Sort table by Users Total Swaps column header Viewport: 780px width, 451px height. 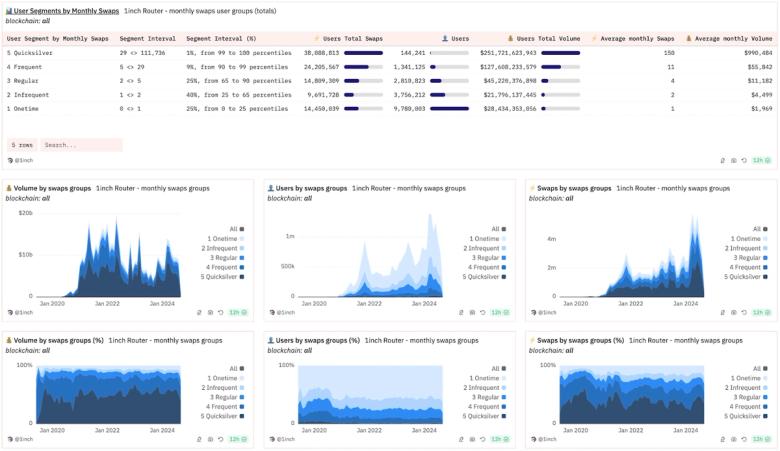[349, 38]
